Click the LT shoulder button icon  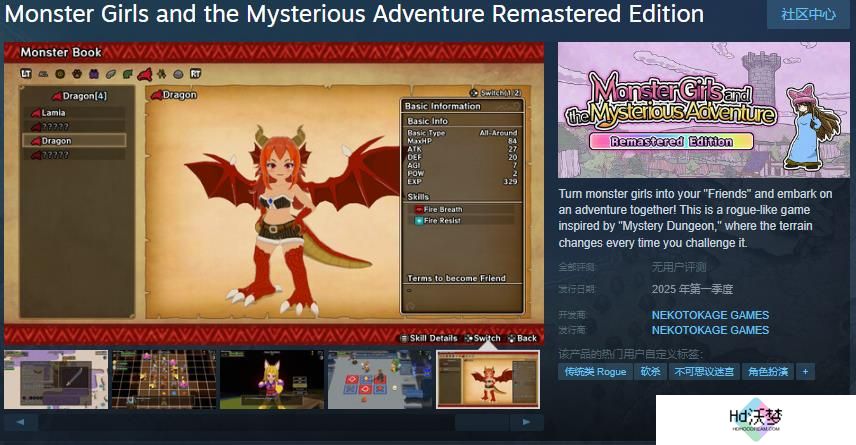(x=26, y=74)
